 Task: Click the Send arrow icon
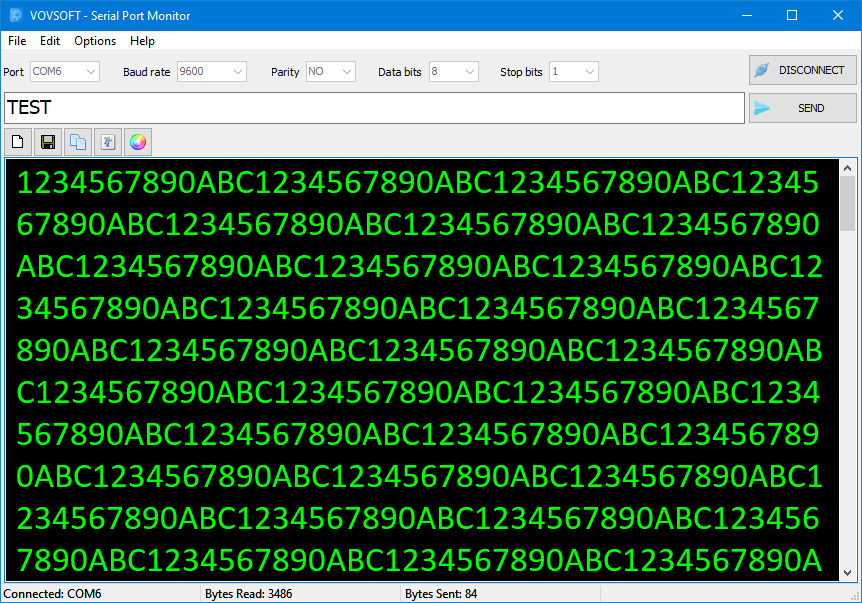click(x=763, y=107)
